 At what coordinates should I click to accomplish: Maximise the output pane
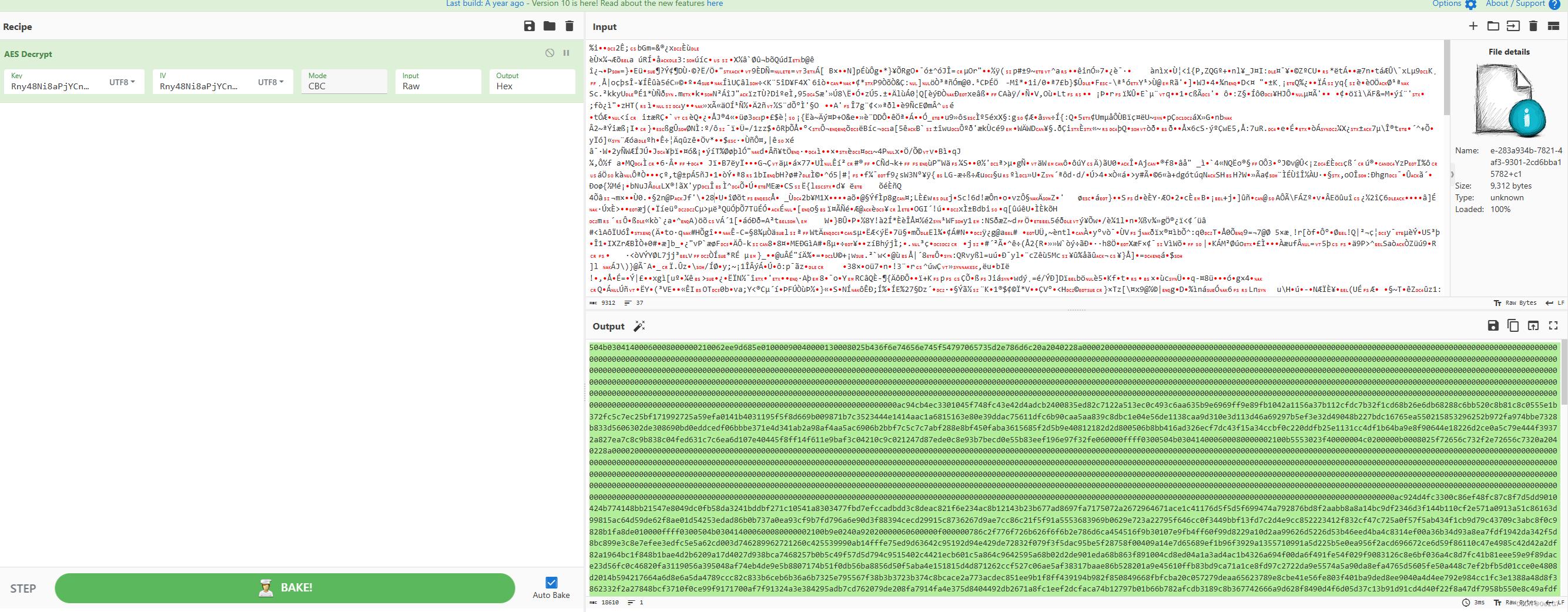pos(1553,325)
